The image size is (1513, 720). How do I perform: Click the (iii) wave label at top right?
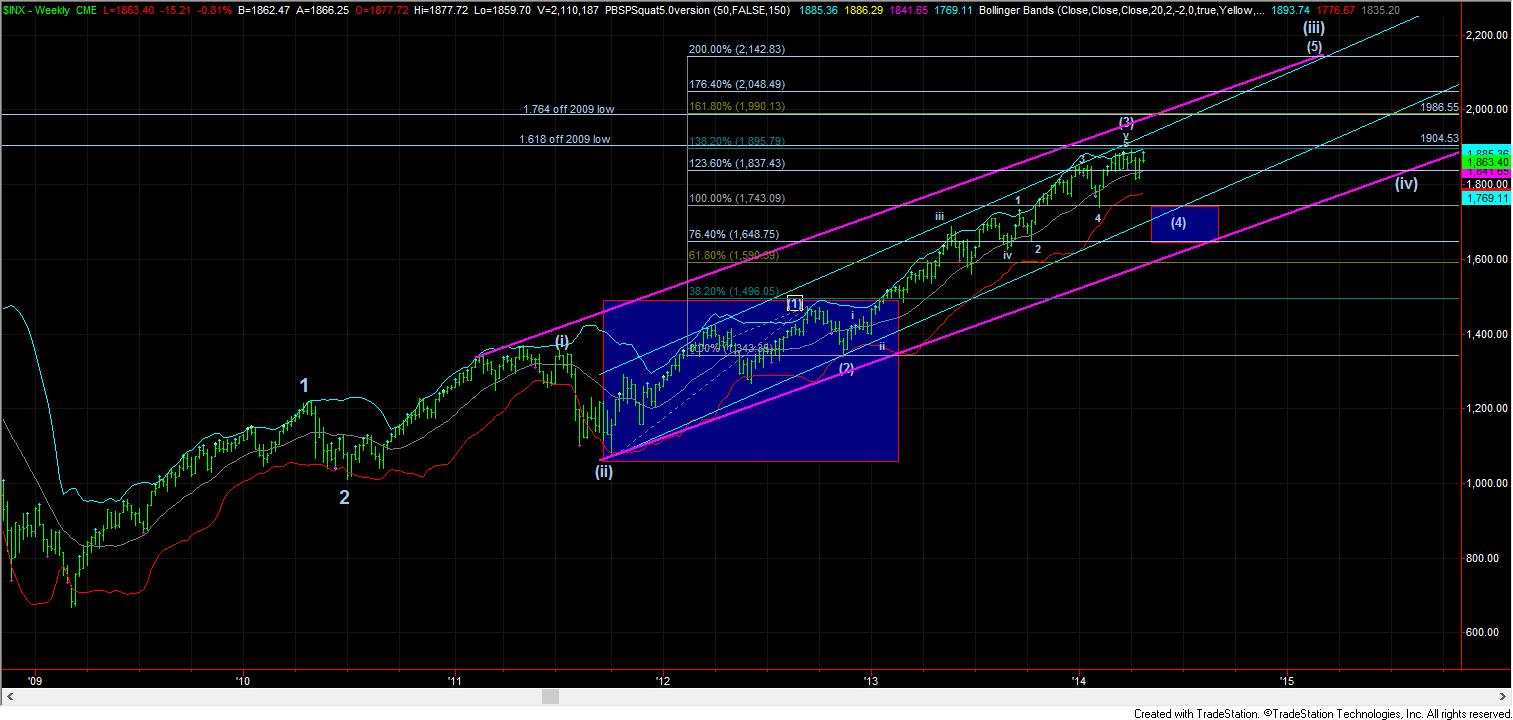tap(1314, 28)
